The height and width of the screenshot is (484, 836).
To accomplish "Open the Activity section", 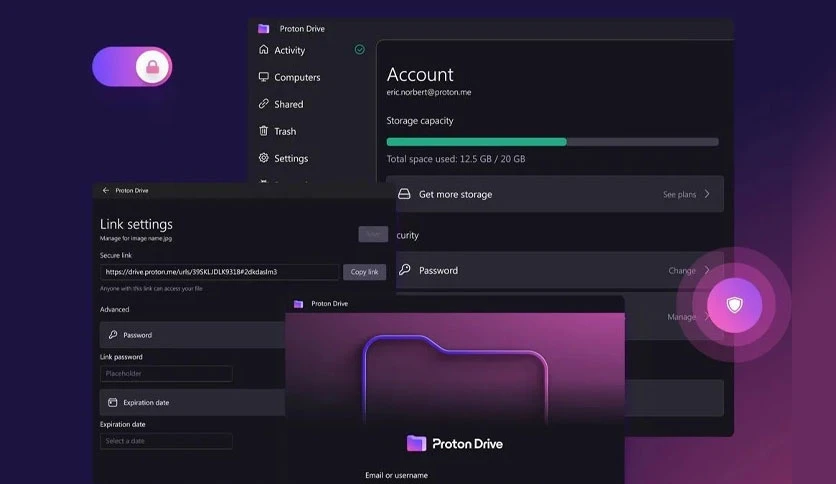I will pos(290,50).
